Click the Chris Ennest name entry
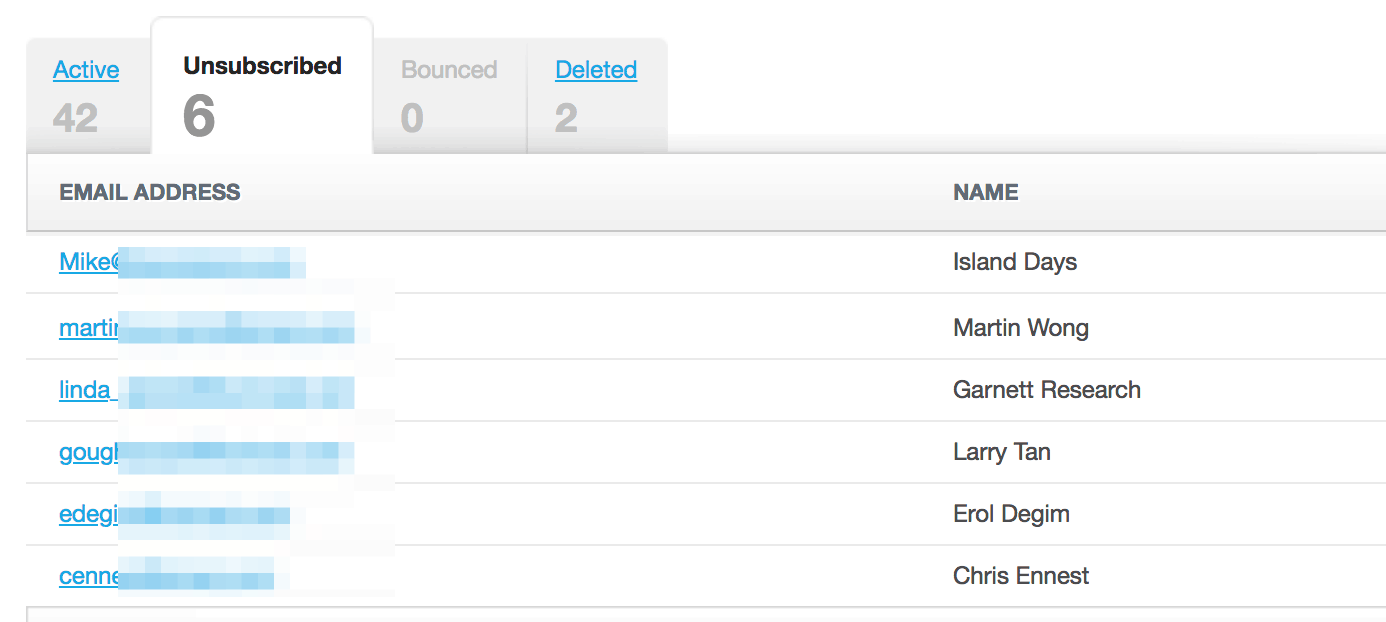The width and height of the screenshot is (1386, 622). click(1021, 576)
